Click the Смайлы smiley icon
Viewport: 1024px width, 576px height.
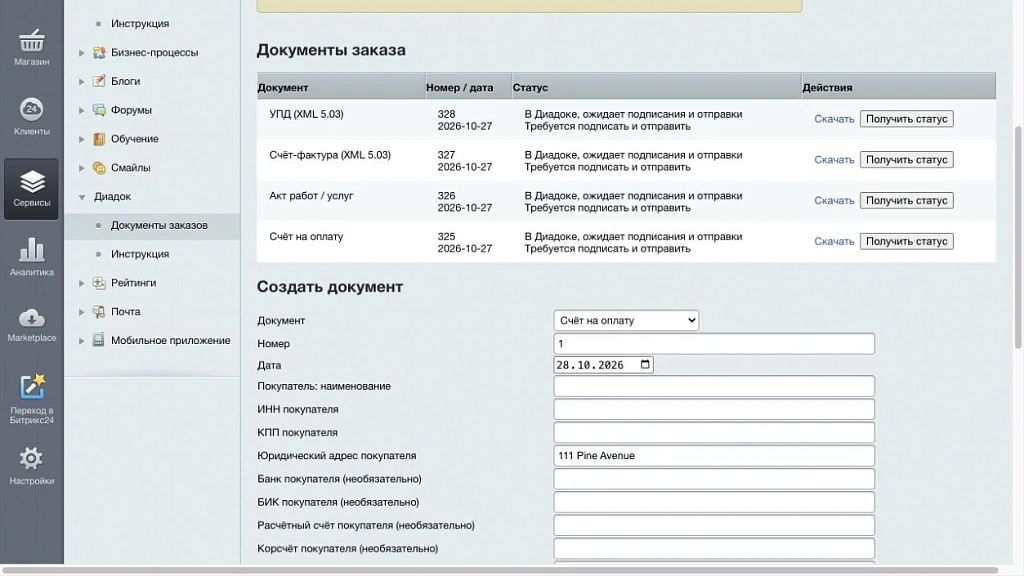(99, 168)
